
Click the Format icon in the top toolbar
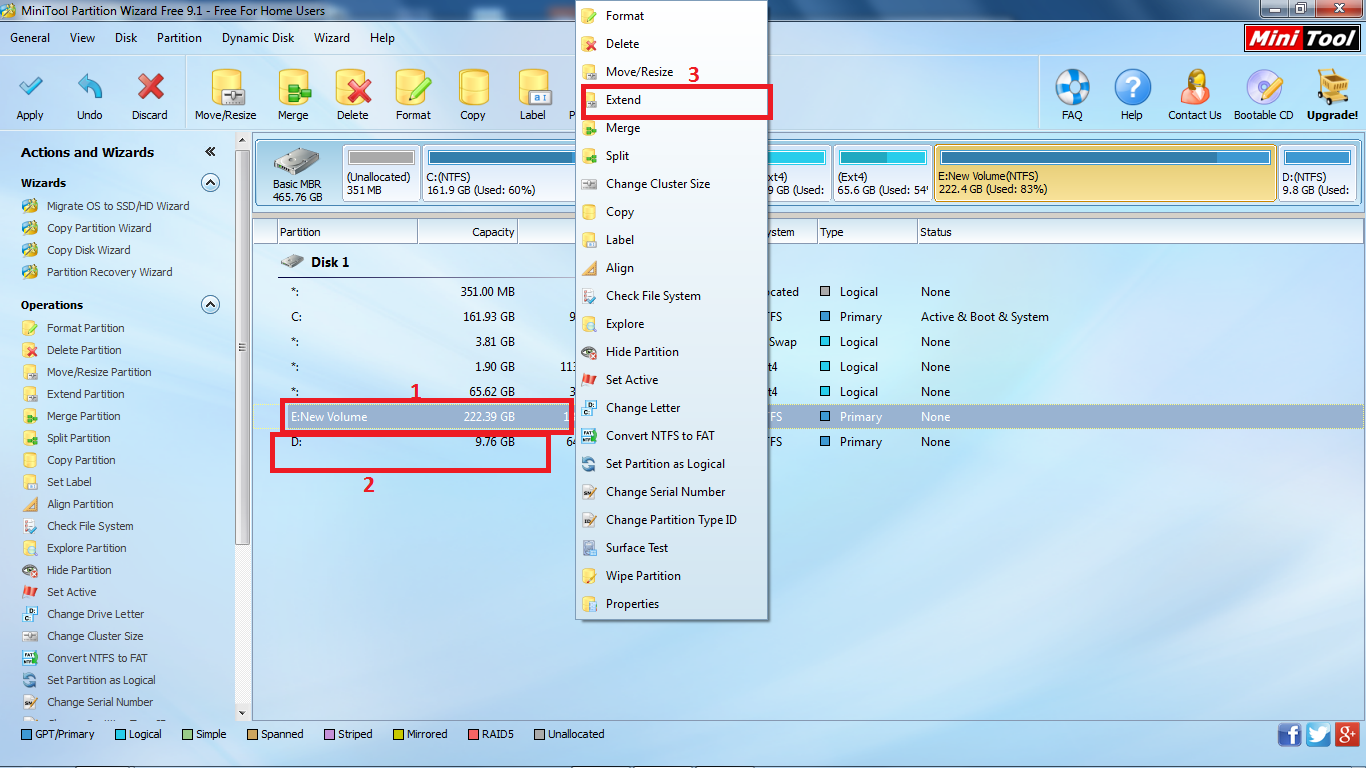point(413,88)
